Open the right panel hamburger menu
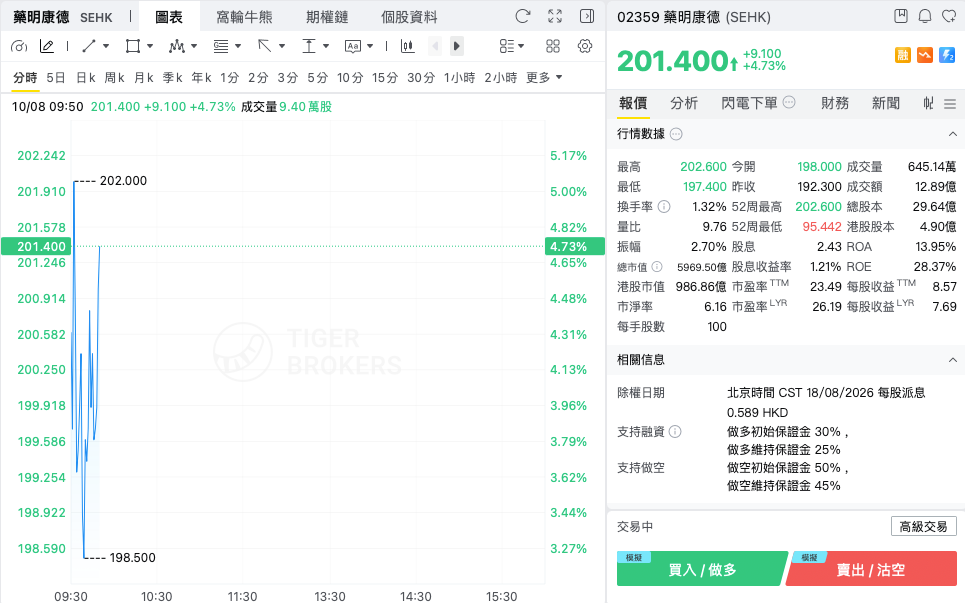Screen dimensions: 965x603 point(950,104)
